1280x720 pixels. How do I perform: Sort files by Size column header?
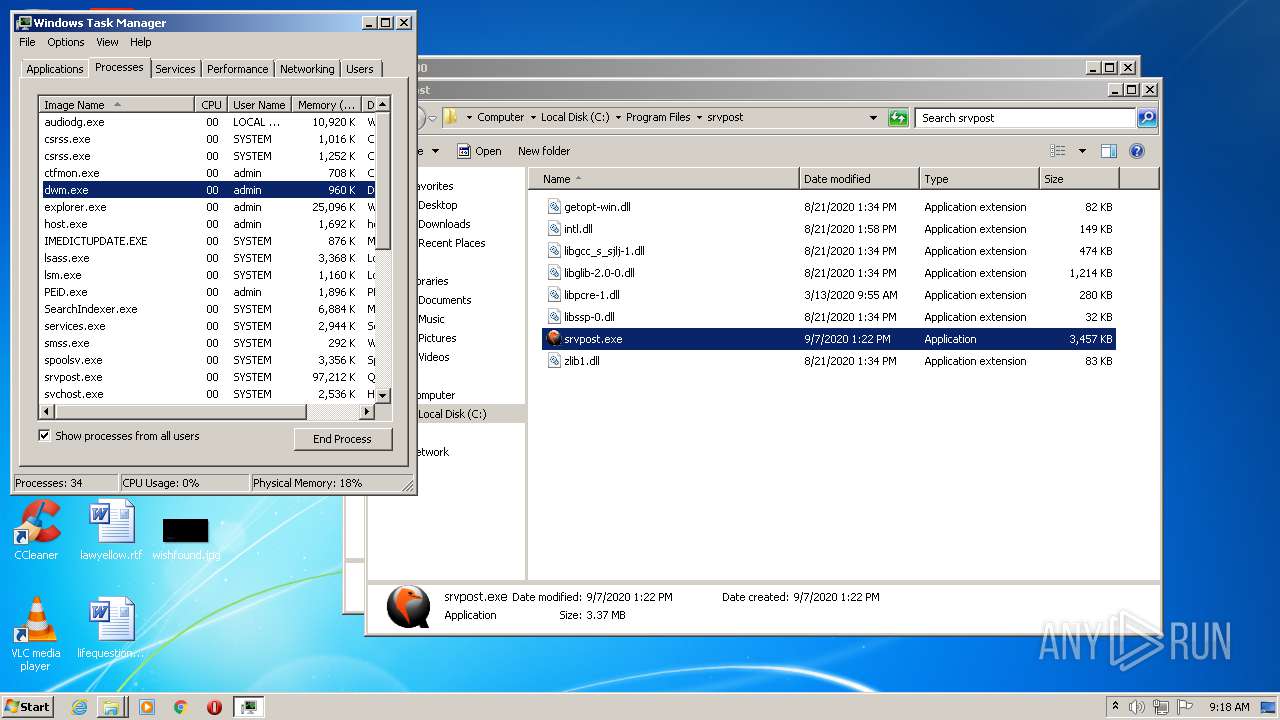1079,179
